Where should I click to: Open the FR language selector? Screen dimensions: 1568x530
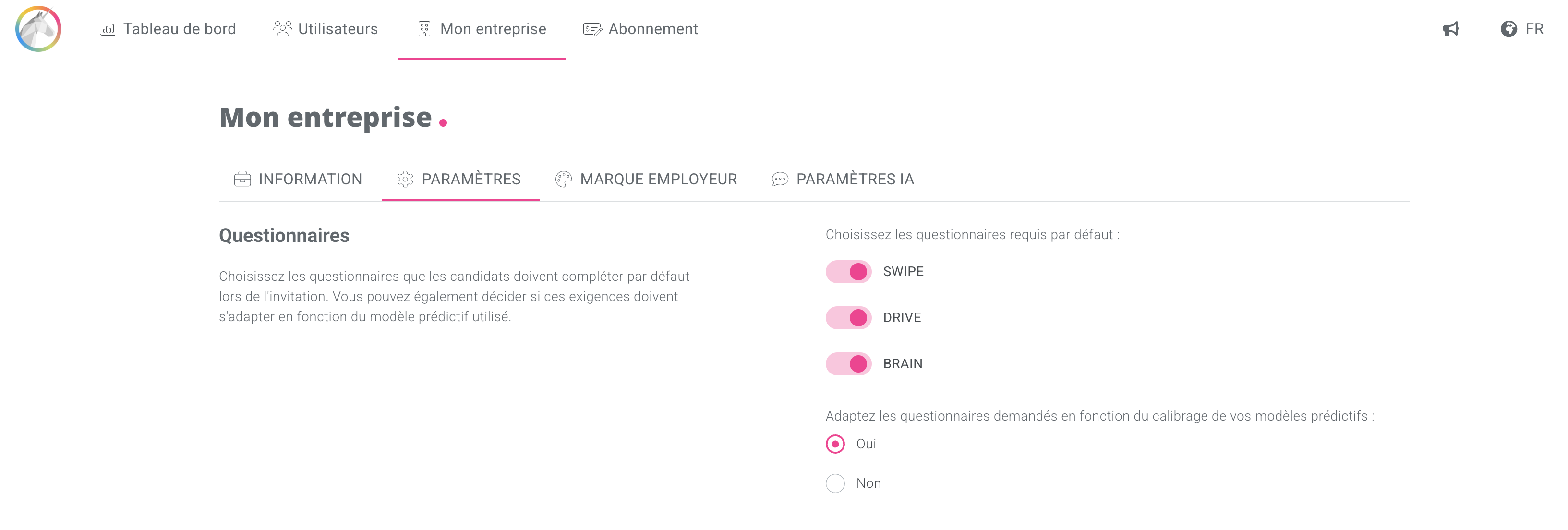1534,29
